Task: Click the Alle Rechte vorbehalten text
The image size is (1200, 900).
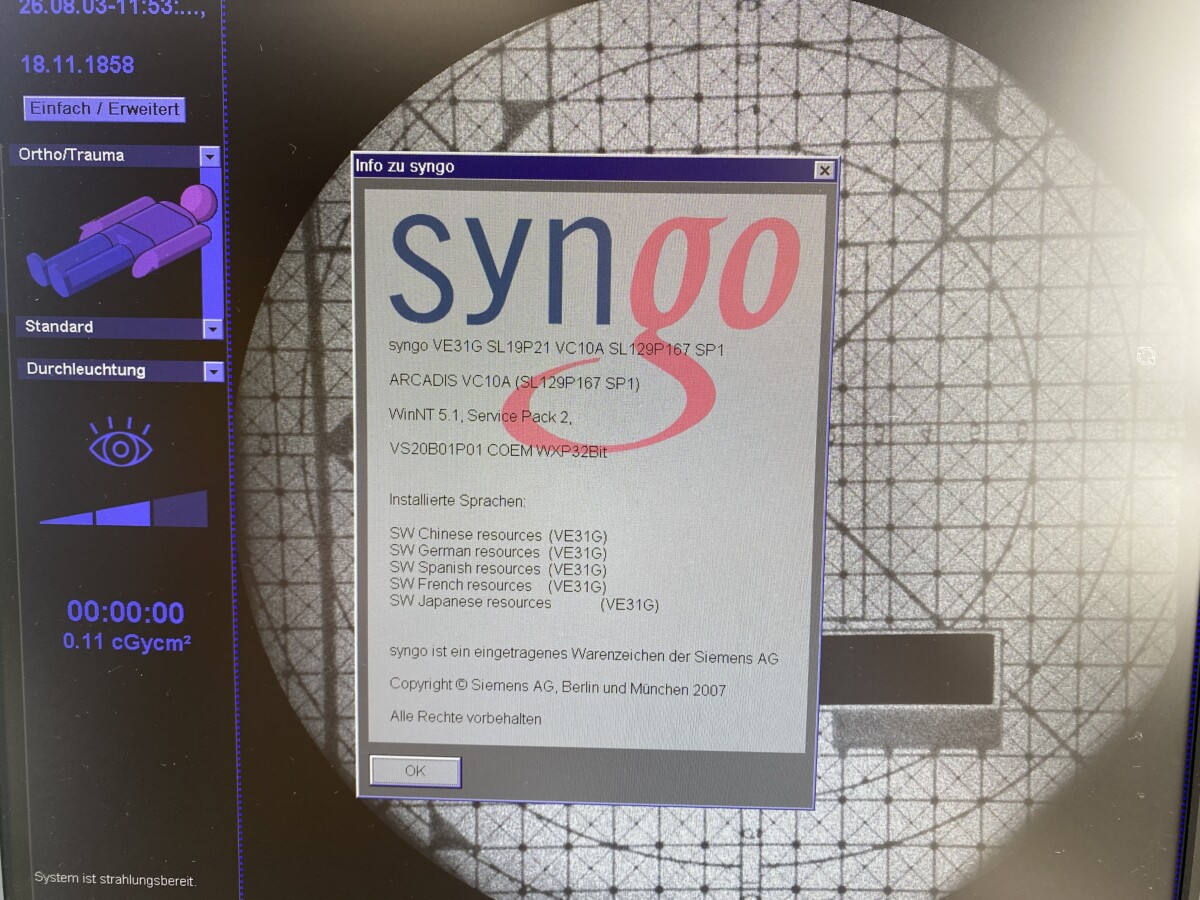Action: coord(466,718)
